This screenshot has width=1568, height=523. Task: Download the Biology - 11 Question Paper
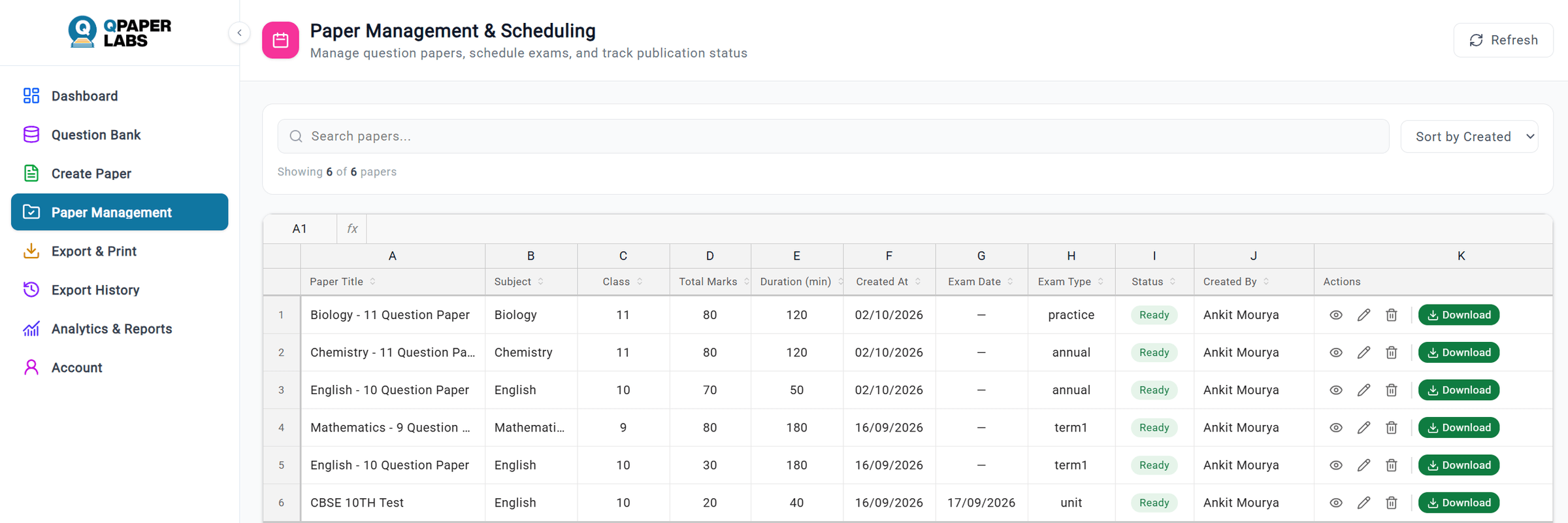(1459, 315)
